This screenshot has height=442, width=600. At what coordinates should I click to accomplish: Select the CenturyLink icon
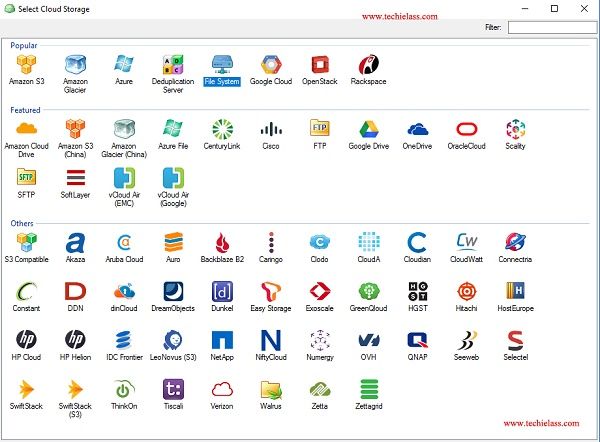coord(222,129)
